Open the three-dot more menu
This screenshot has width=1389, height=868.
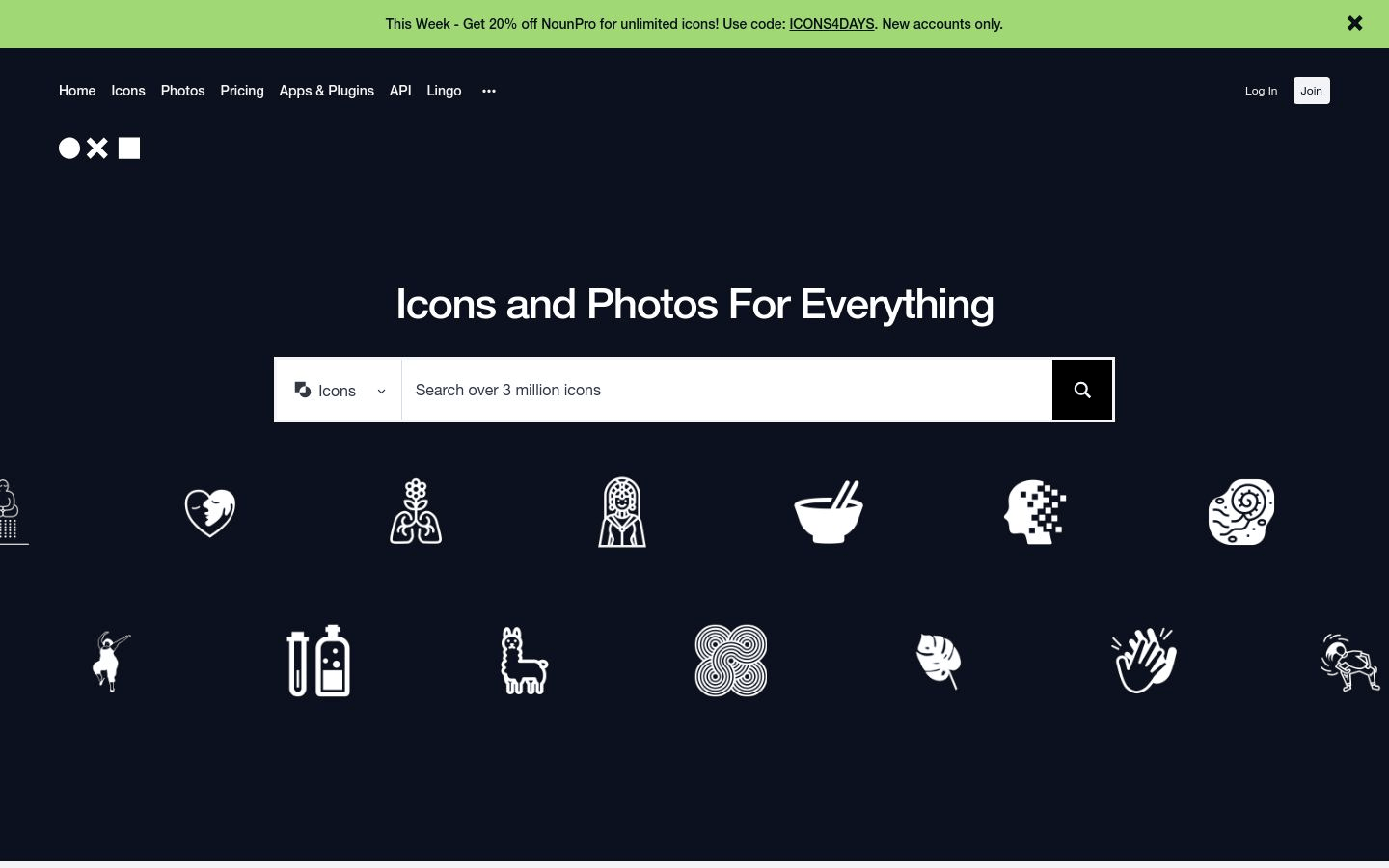(489, 91)
